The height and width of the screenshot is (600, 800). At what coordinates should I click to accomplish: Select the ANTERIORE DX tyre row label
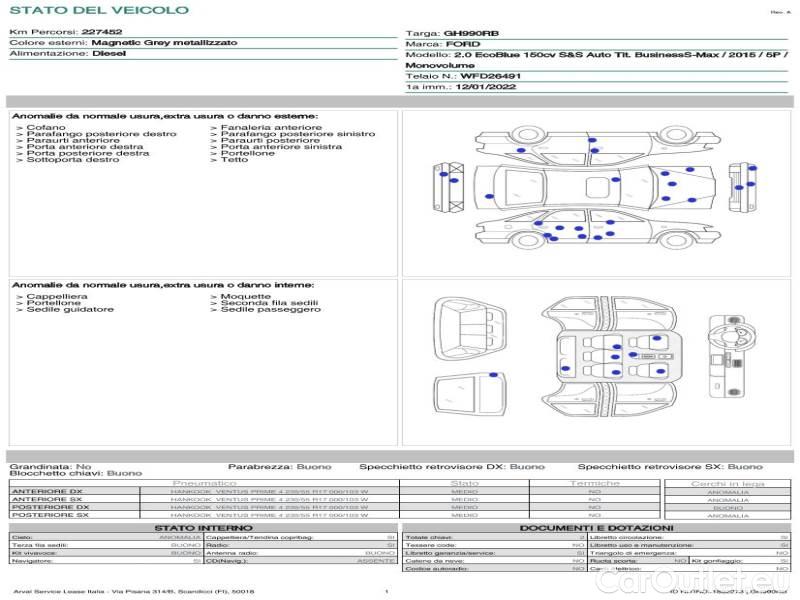click(x=47, y=492)
